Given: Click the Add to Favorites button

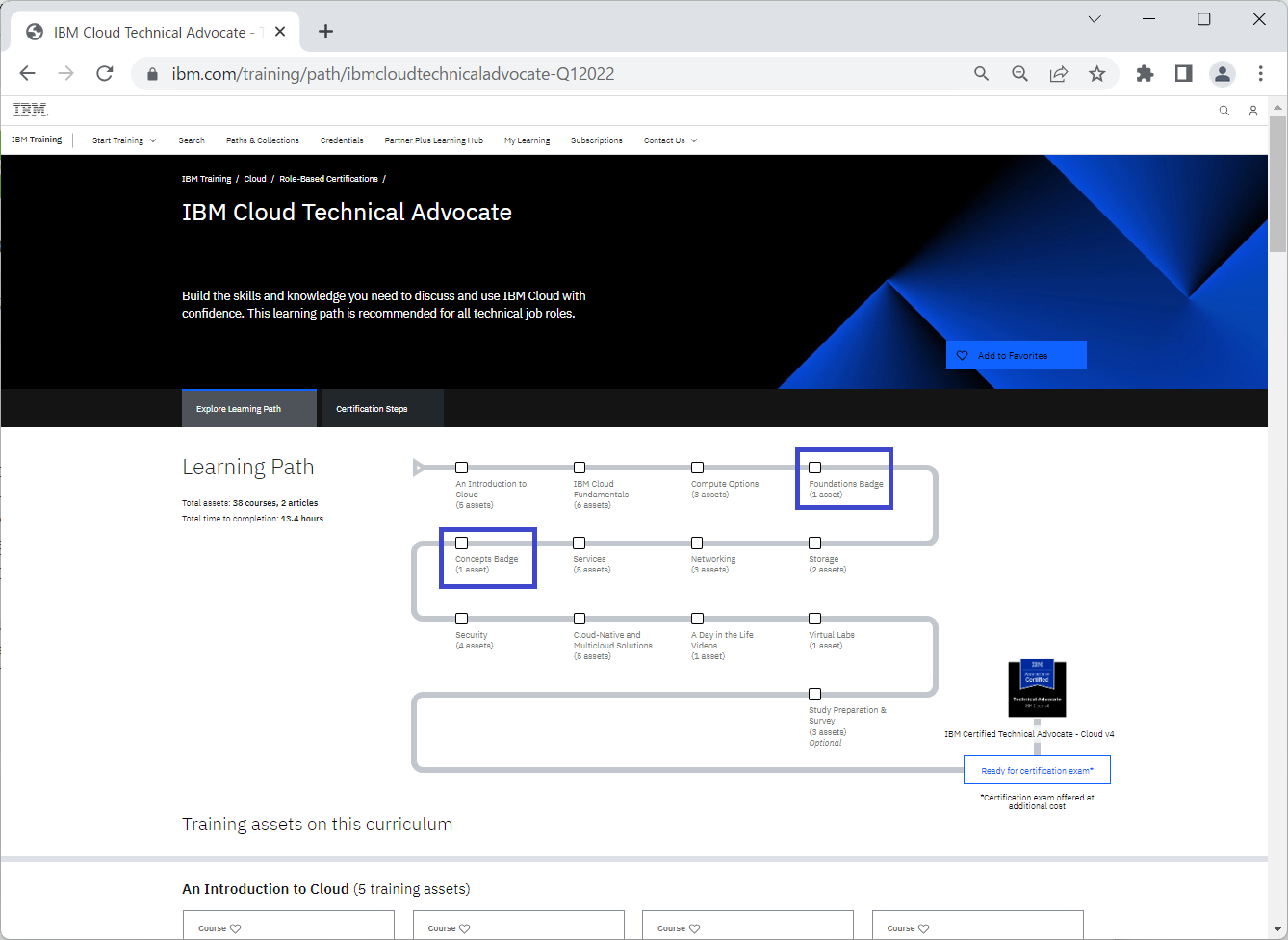Looking at the screenshot, I should pos(1016,354).
